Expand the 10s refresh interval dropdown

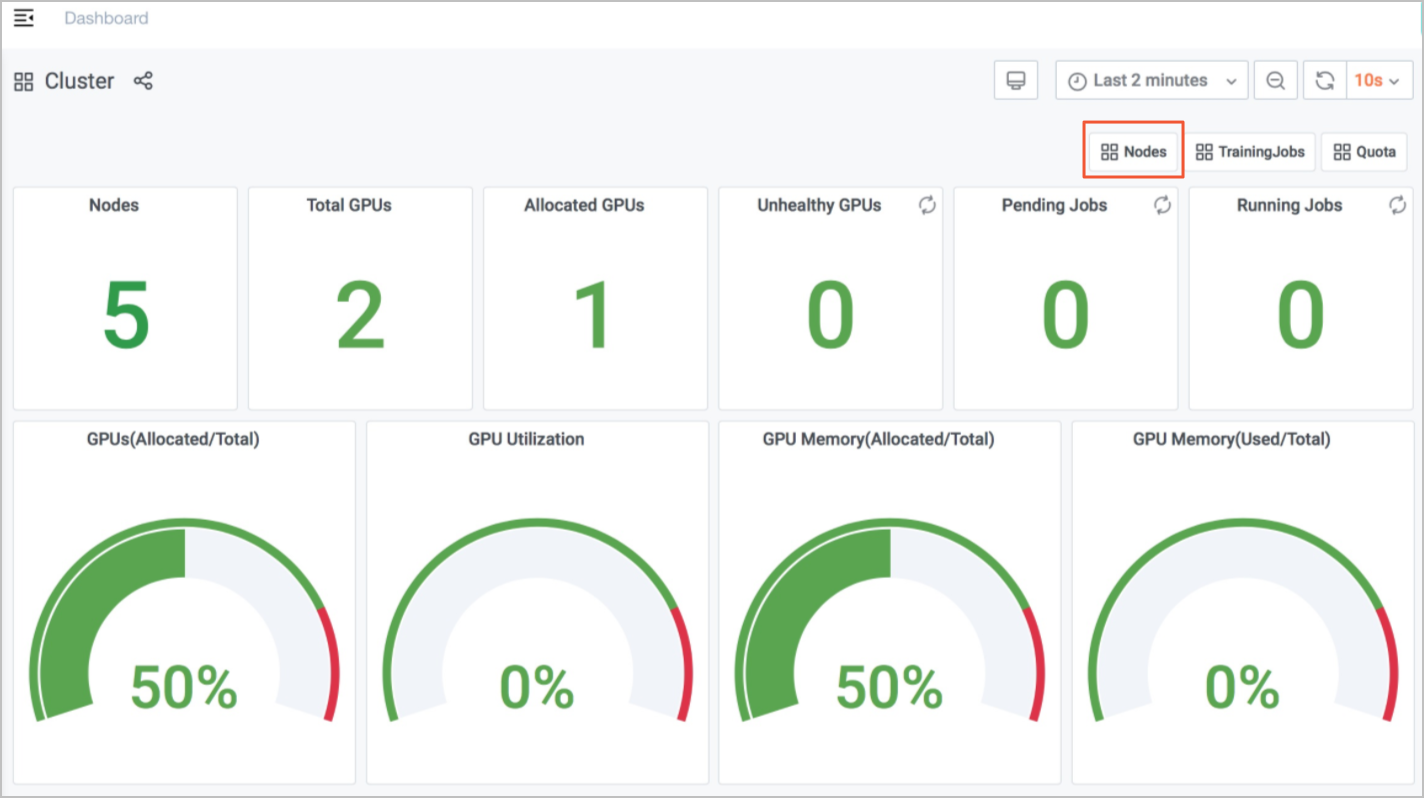1379,81
